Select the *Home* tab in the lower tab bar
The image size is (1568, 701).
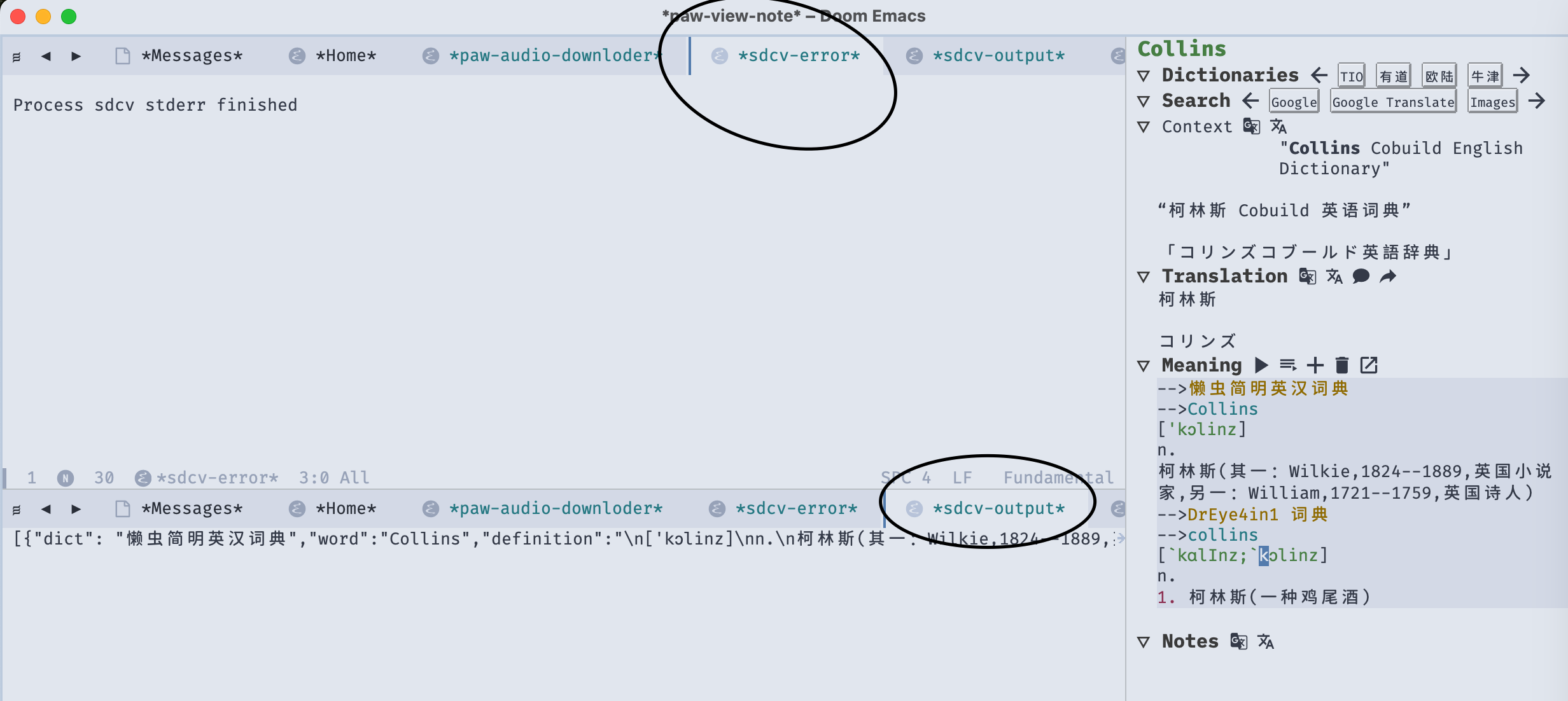coord(333,509)
